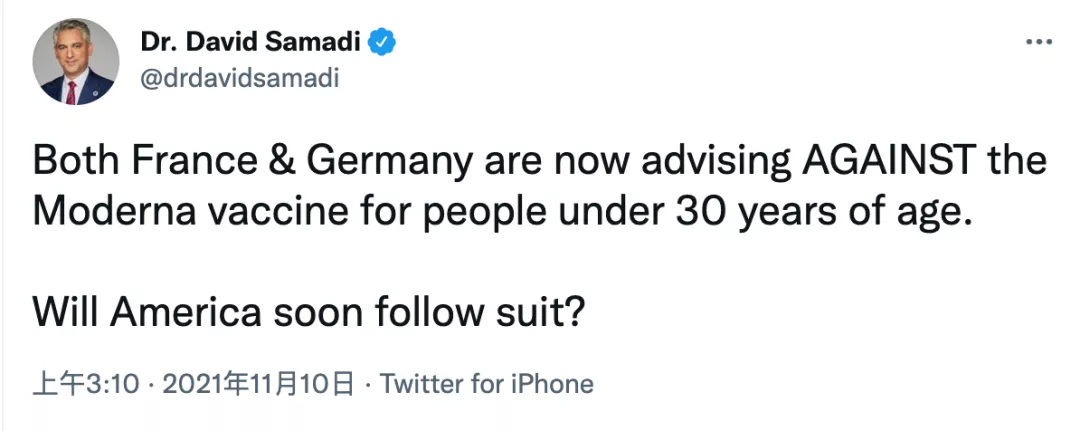Open the @drdavidsamadi handle link
The height and width of the screenshot is (431, 1080).
click(240, 78)
